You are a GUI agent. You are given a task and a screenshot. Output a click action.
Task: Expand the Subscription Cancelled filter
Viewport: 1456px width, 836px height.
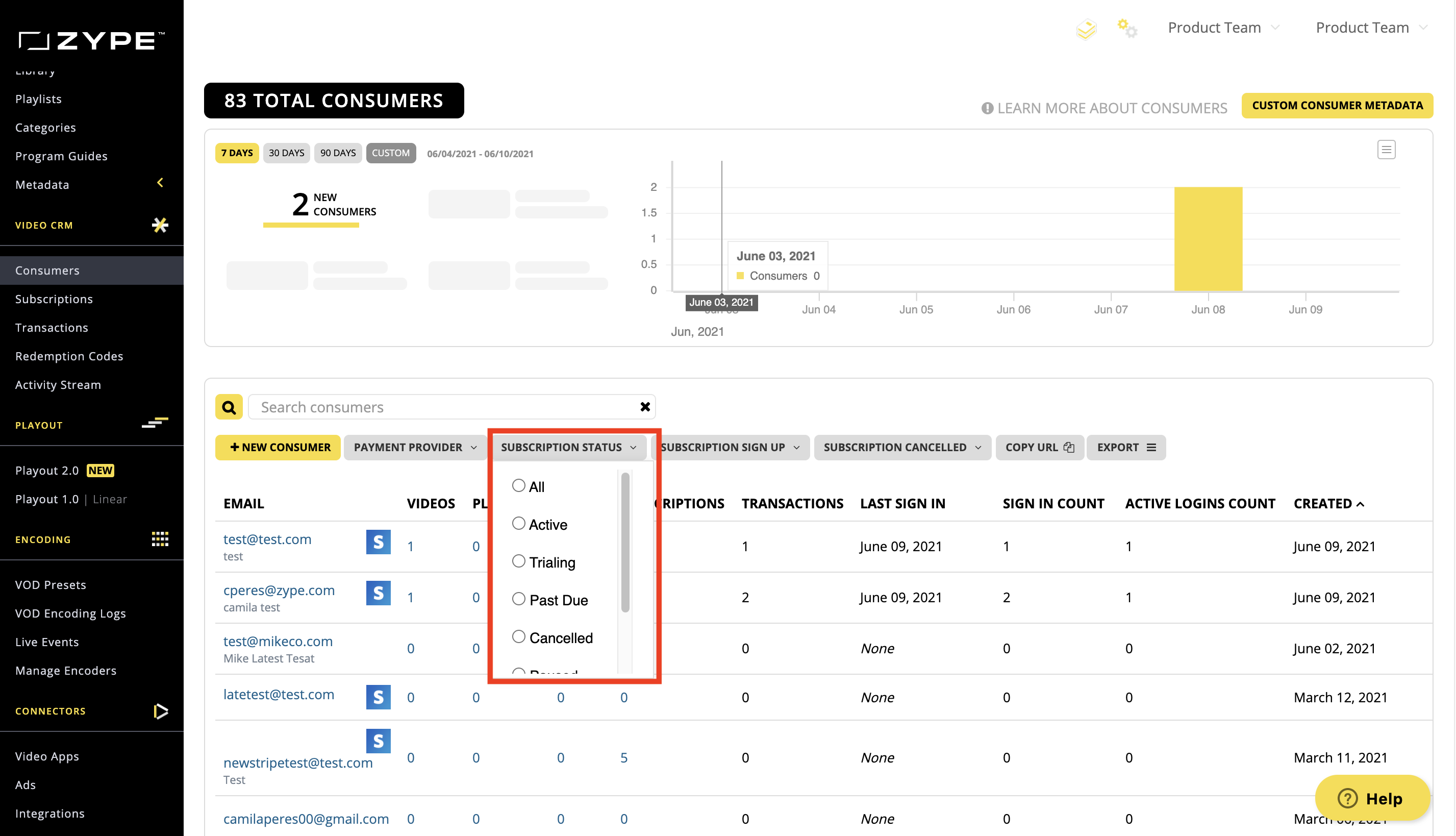pos(902,447)
